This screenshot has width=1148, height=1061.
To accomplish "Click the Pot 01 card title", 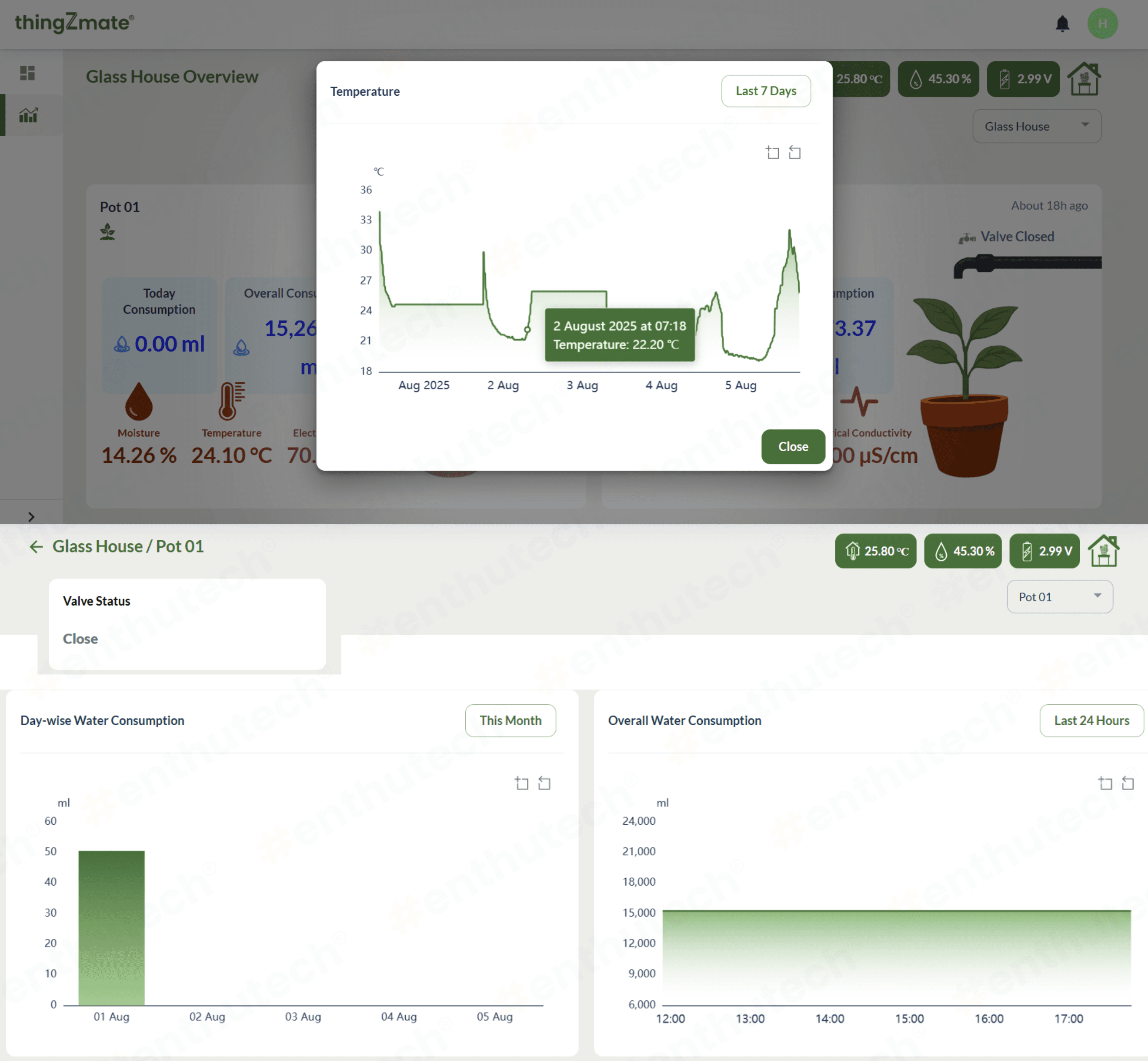I will pos(120,207).
